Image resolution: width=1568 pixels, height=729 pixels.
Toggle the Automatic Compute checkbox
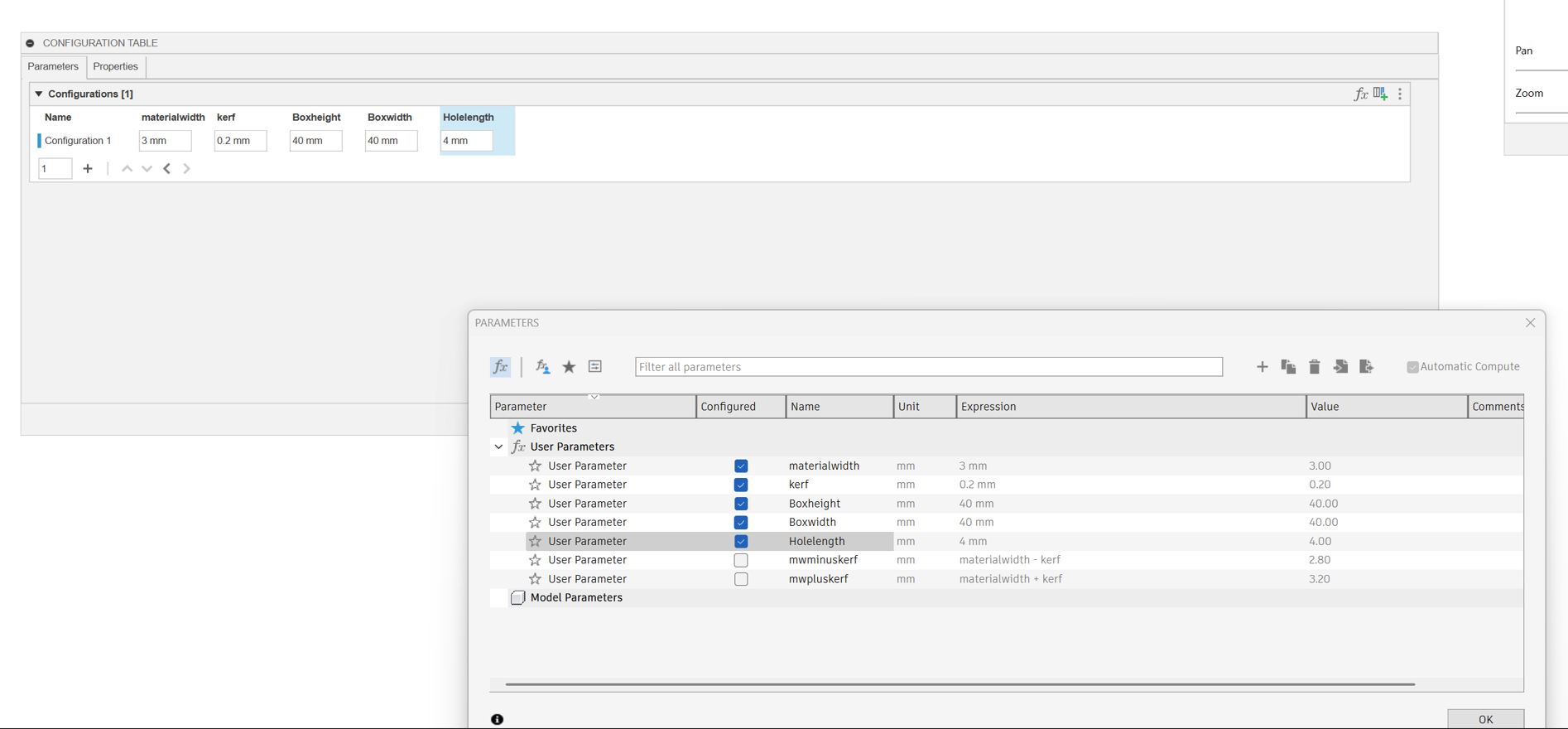1412,367
